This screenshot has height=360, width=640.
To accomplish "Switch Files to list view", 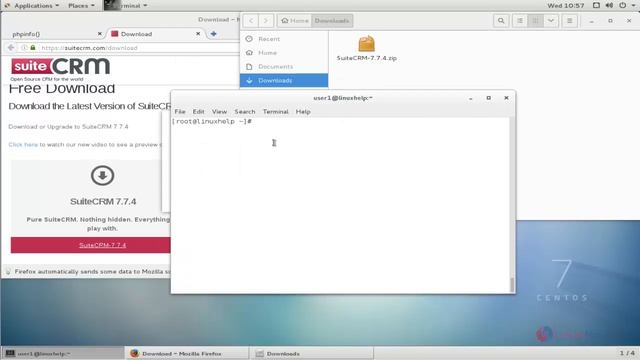I will 520,20.
